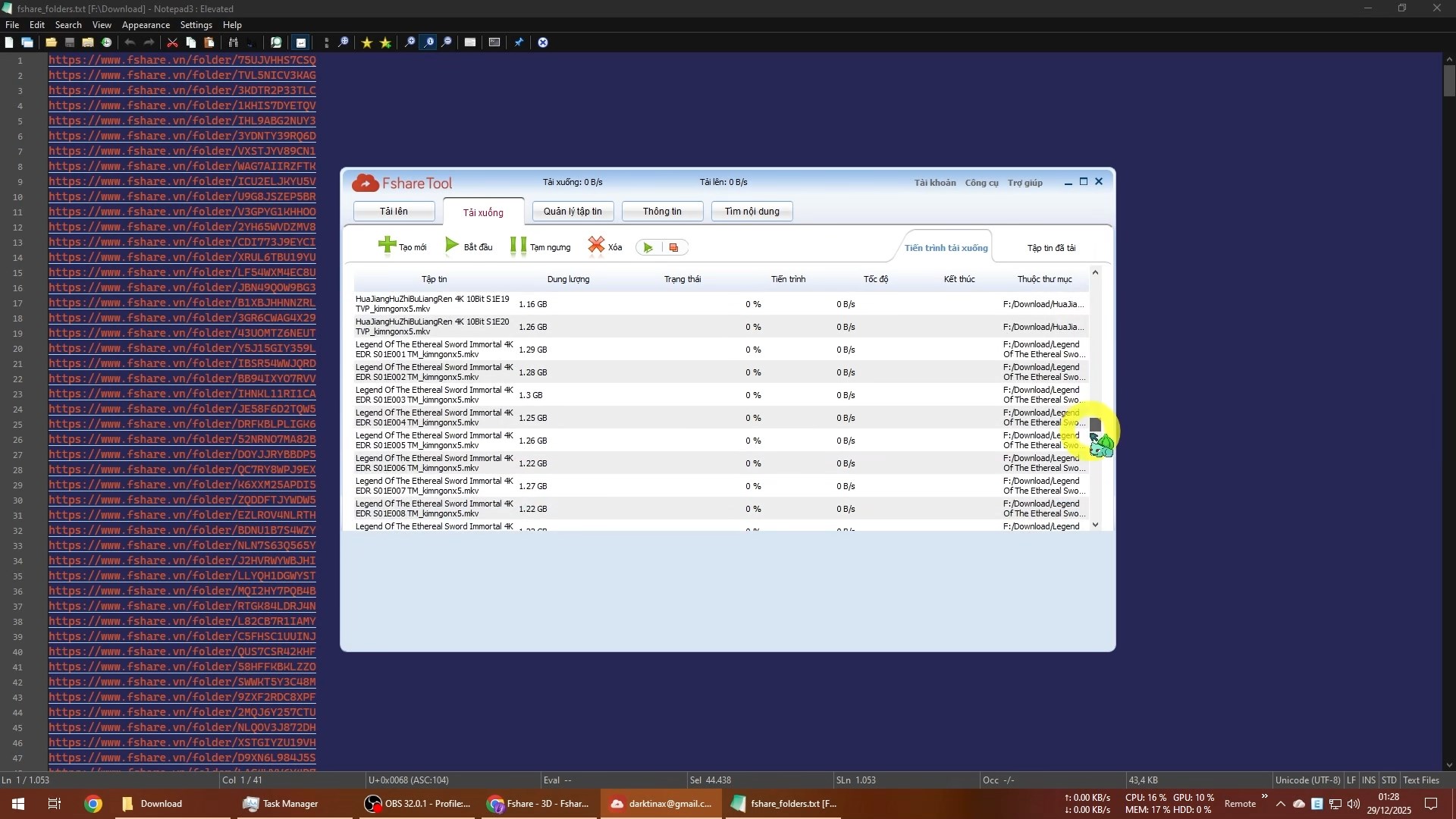The width and height of the screenshot is (1456, 819).
Task: Switch to the Tập tin đã tải tab
Action: coord(1051,247)
